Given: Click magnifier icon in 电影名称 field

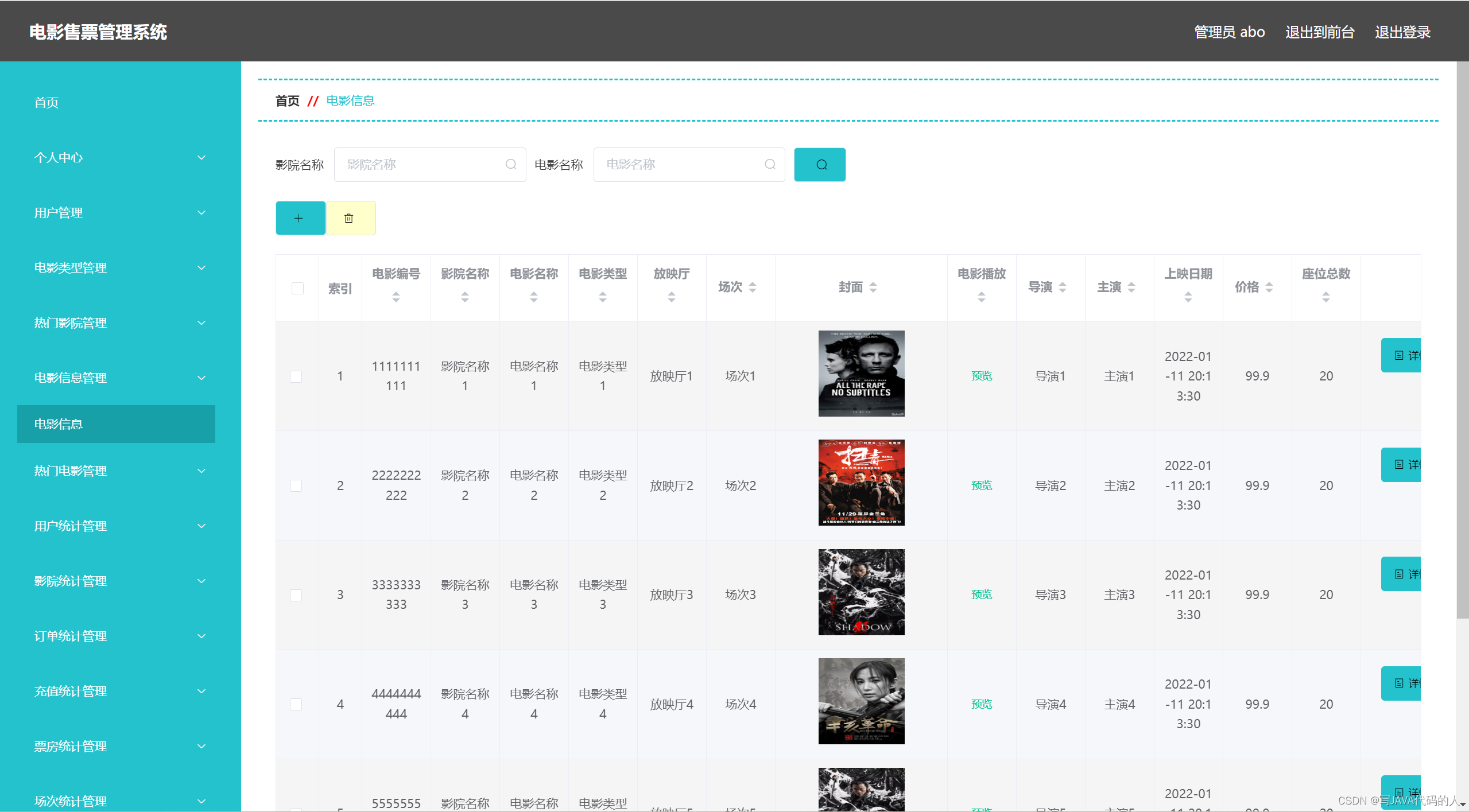Looking at the screenshot, I should click(x=770, y=165).
